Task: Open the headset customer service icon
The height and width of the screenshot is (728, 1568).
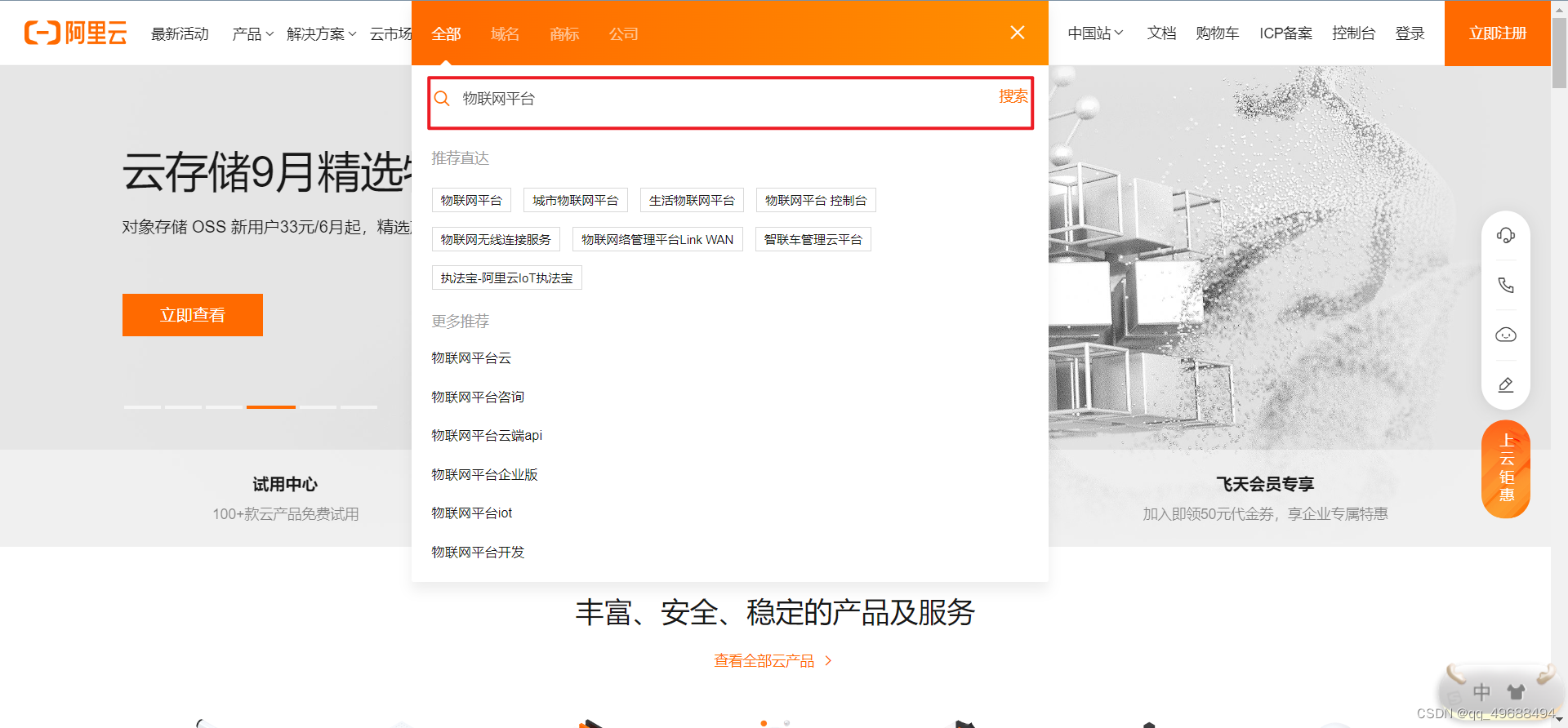Action: [x=1506, y=236]
